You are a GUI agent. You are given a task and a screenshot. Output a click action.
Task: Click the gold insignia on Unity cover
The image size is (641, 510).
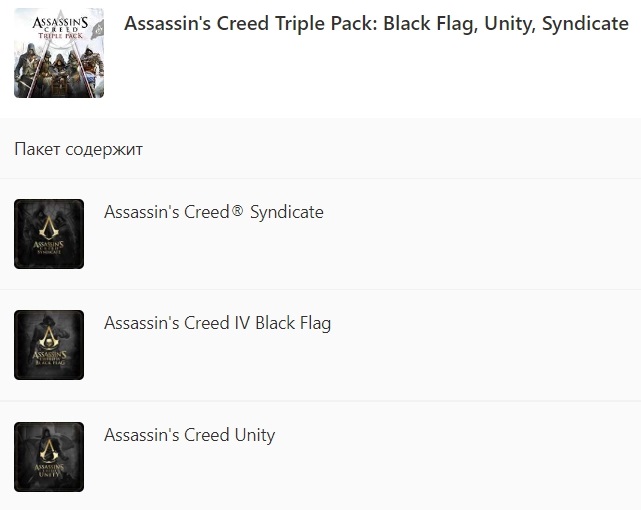49,450
